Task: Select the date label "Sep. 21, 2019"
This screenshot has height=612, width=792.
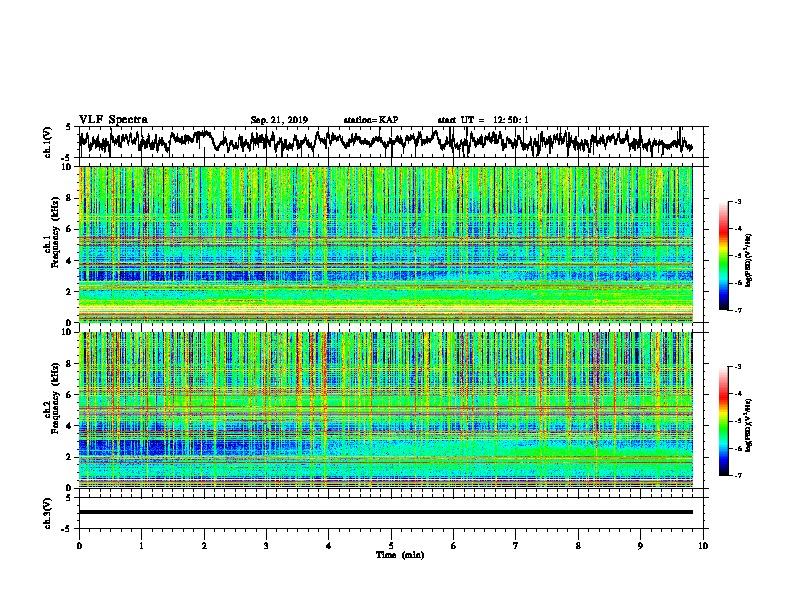Action: tap(279, 120)
